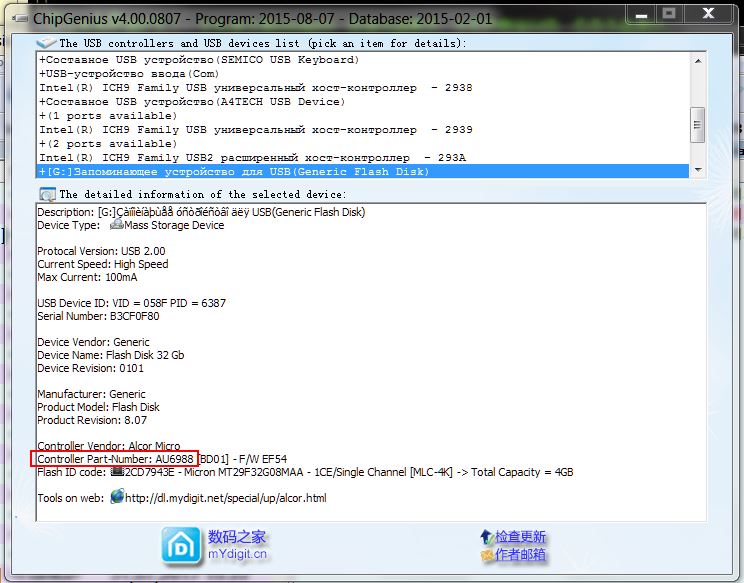The width and height of the screenshot is (744, 583).
Task: Click the 'Protocal Version: USB 2.00' line
Action: click(x=101, y=251)
